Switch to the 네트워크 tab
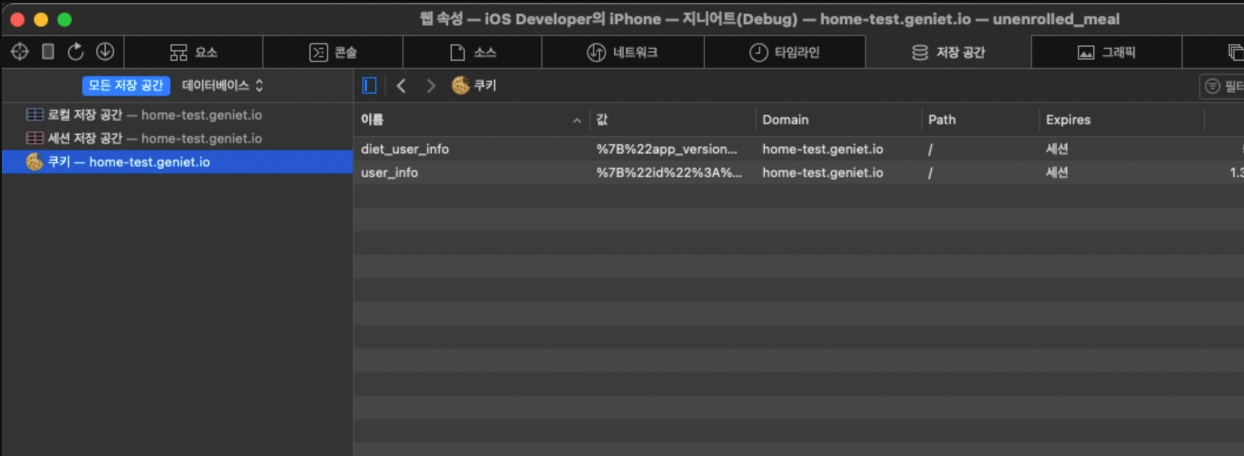 click(x=622, y=53)
